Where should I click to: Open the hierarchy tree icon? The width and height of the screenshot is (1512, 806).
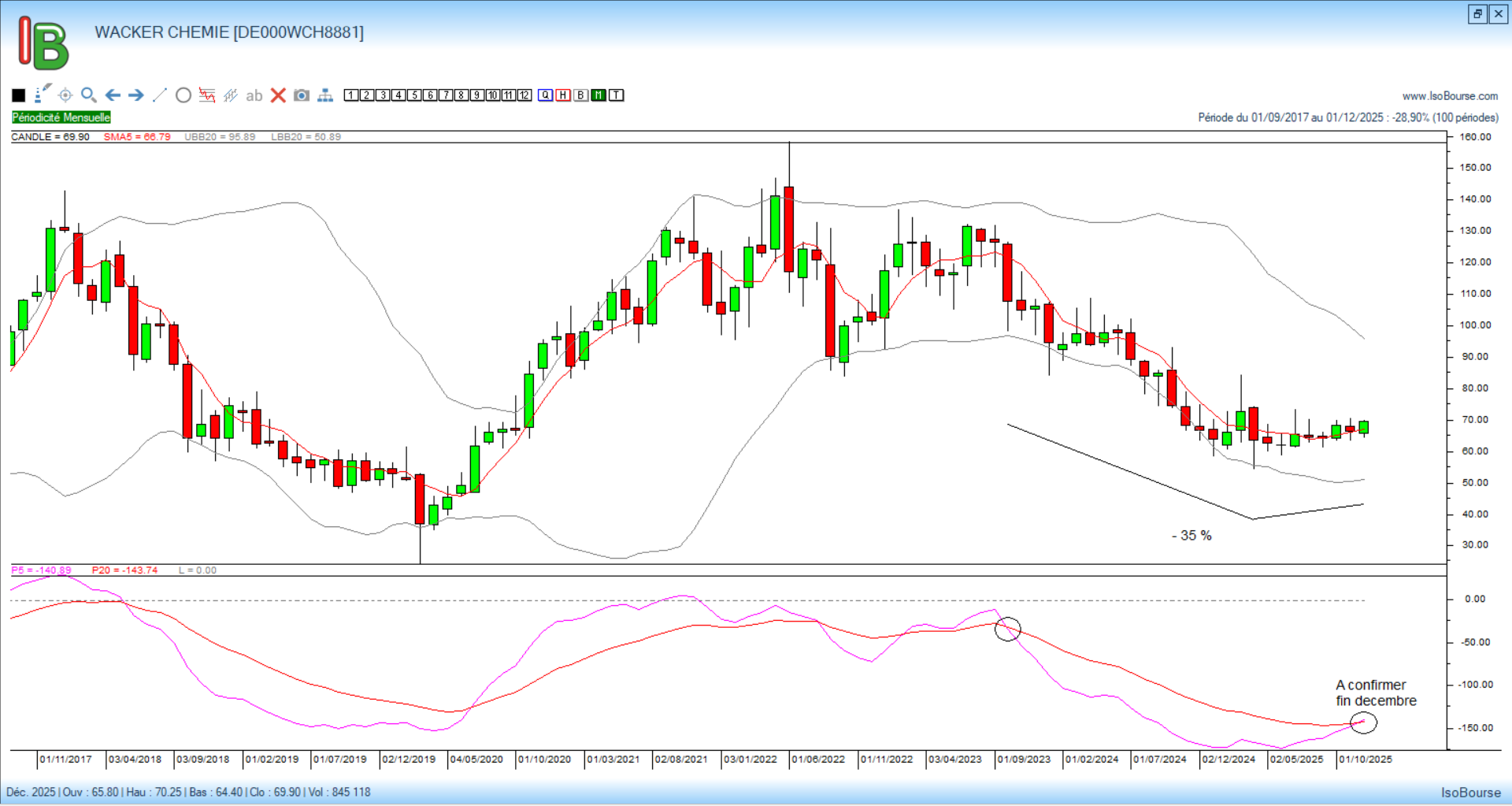pos(325,95)
